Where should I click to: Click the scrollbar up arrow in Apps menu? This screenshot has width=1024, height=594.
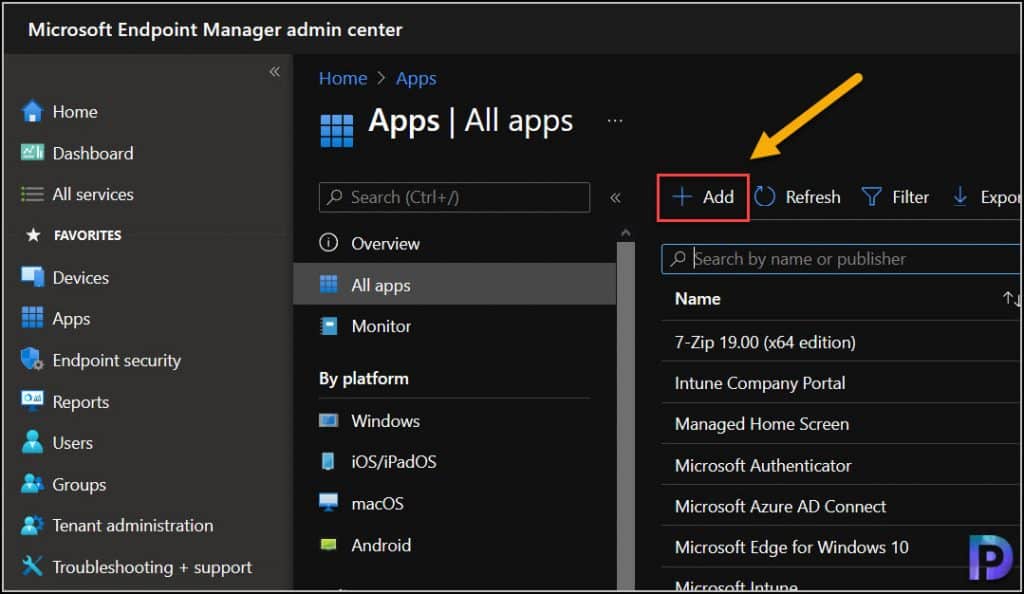[626, 232]
